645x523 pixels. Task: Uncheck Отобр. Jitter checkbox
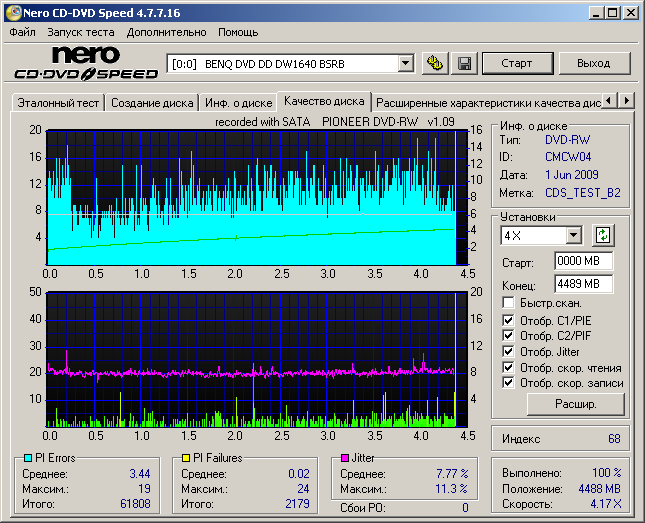point(508,351)
